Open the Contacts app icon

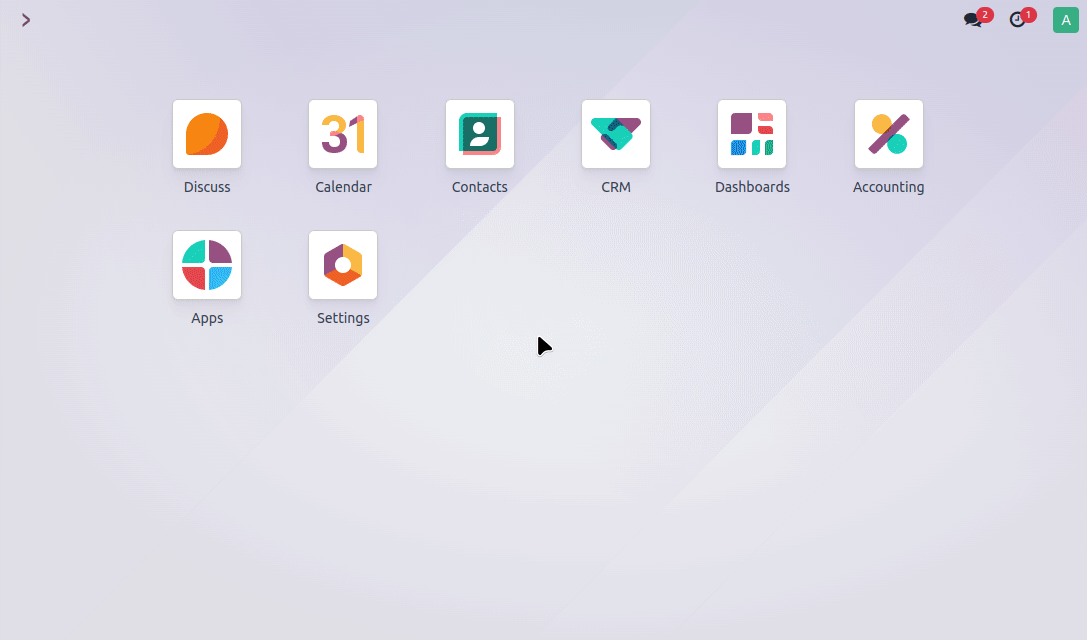[480, 134]
